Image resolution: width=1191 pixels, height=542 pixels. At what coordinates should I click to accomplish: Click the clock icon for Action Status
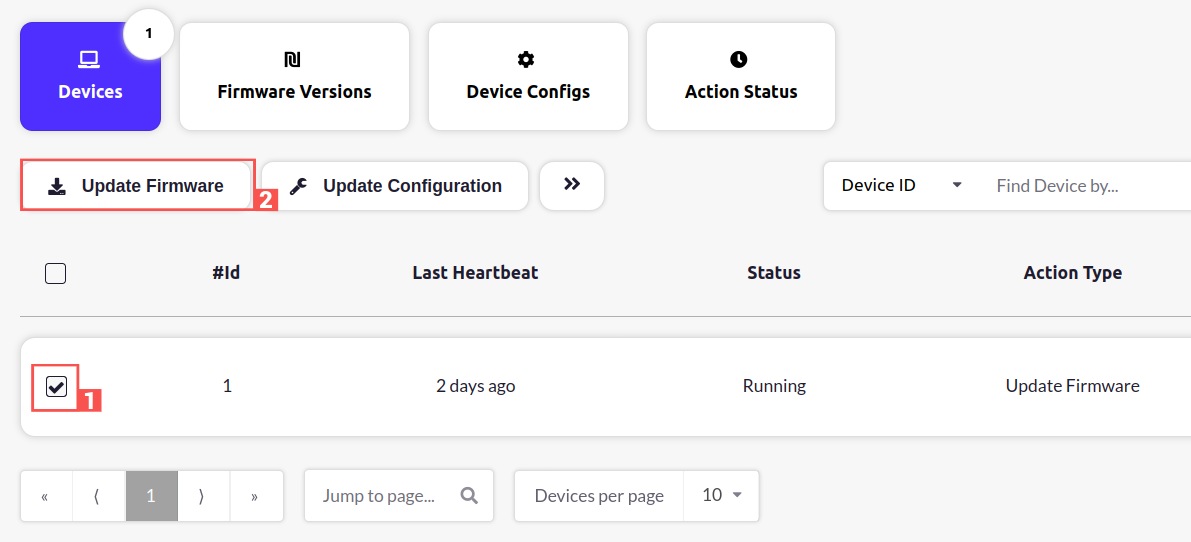(x=739, y=60)
